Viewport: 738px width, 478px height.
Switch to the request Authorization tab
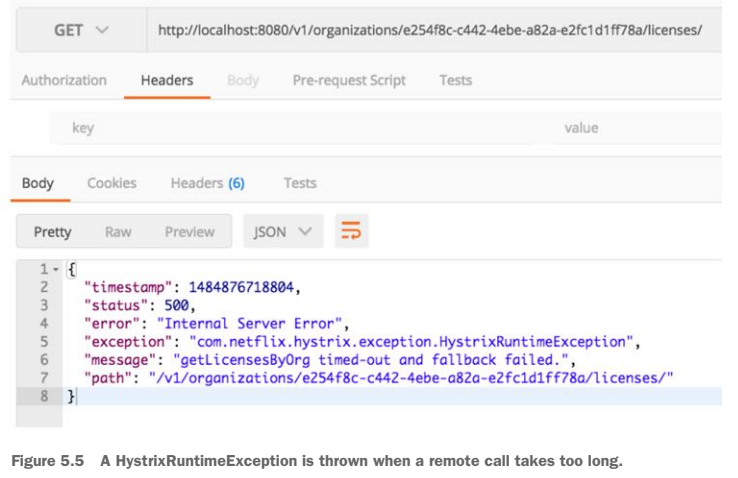tap(64, 80)
